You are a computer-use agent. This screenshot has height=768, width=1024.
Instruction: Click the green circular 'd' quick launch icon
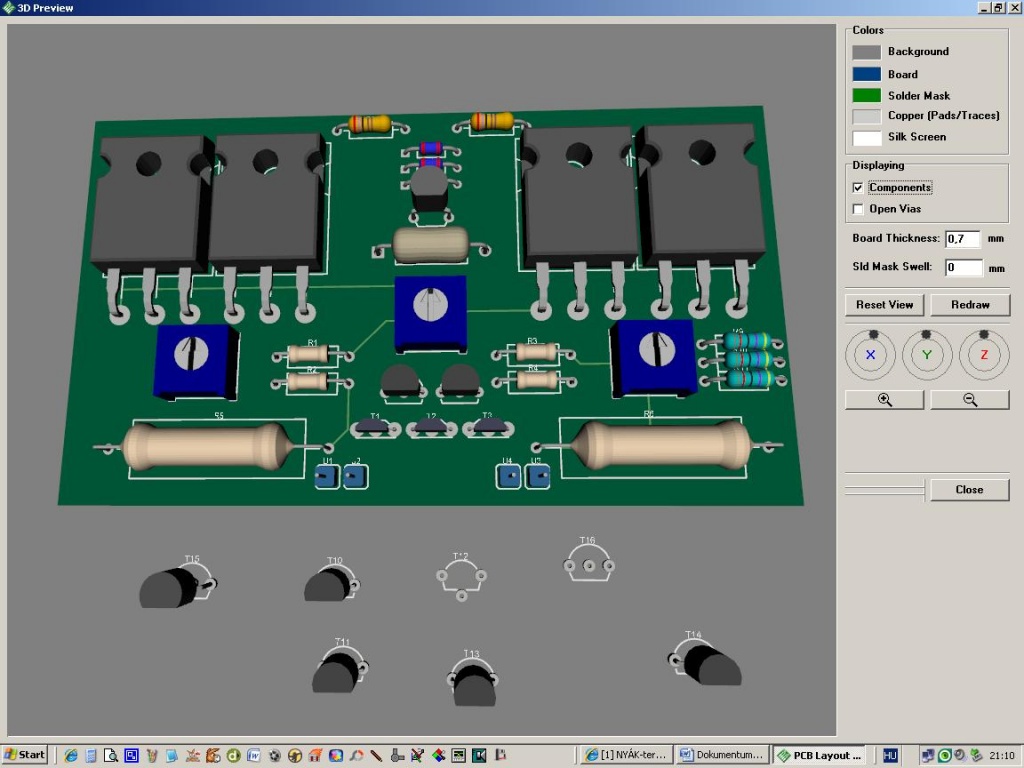234,756
